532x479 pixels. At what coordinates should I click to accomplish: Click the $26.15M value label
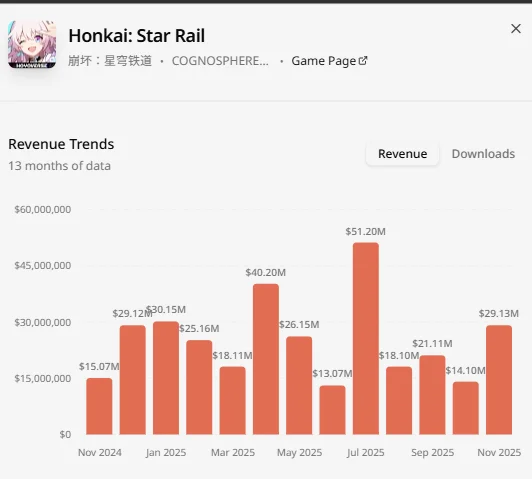pyautogui.click(x=299, y=325)
